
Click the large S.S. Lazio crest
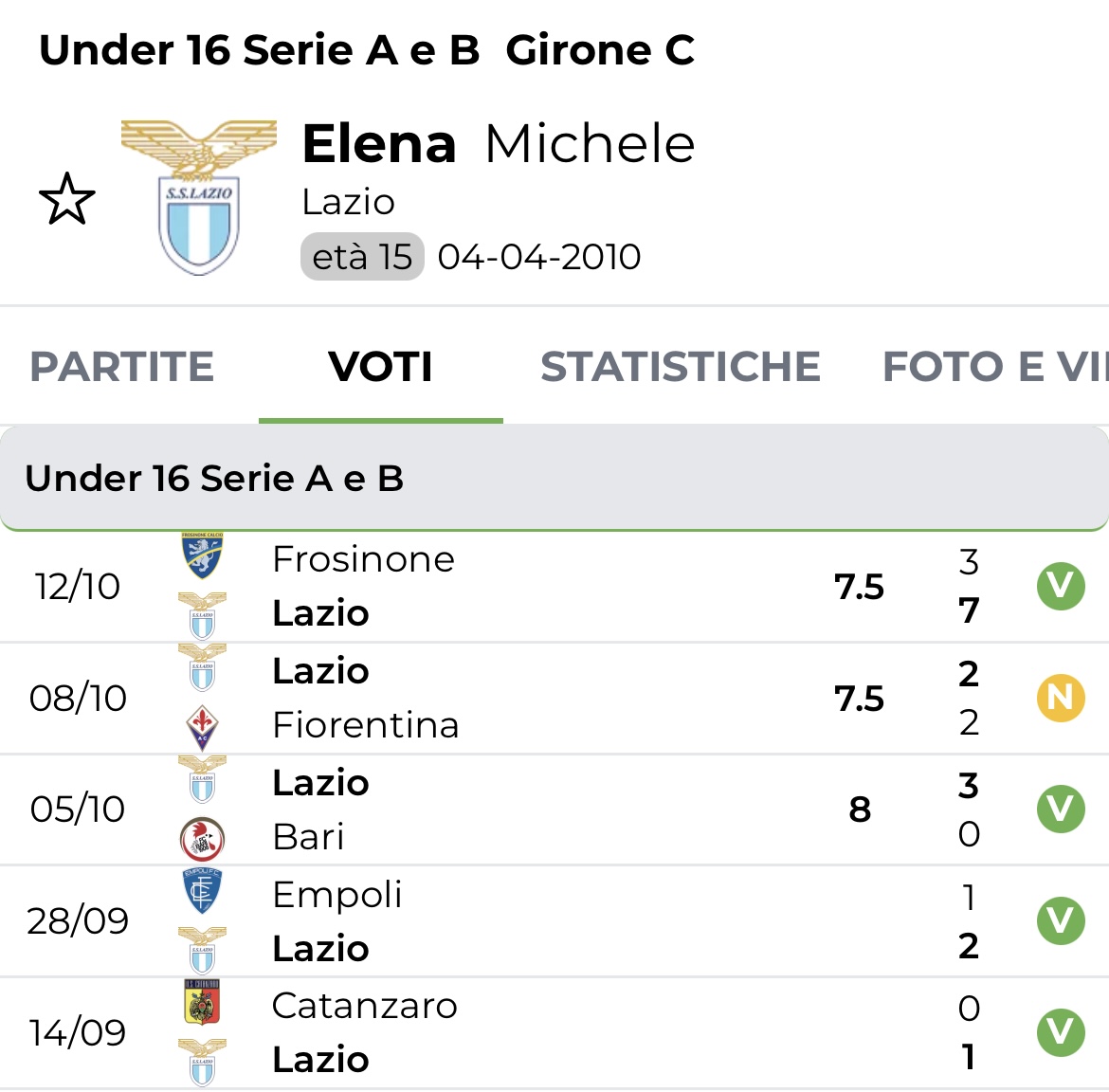pos(199,197)
